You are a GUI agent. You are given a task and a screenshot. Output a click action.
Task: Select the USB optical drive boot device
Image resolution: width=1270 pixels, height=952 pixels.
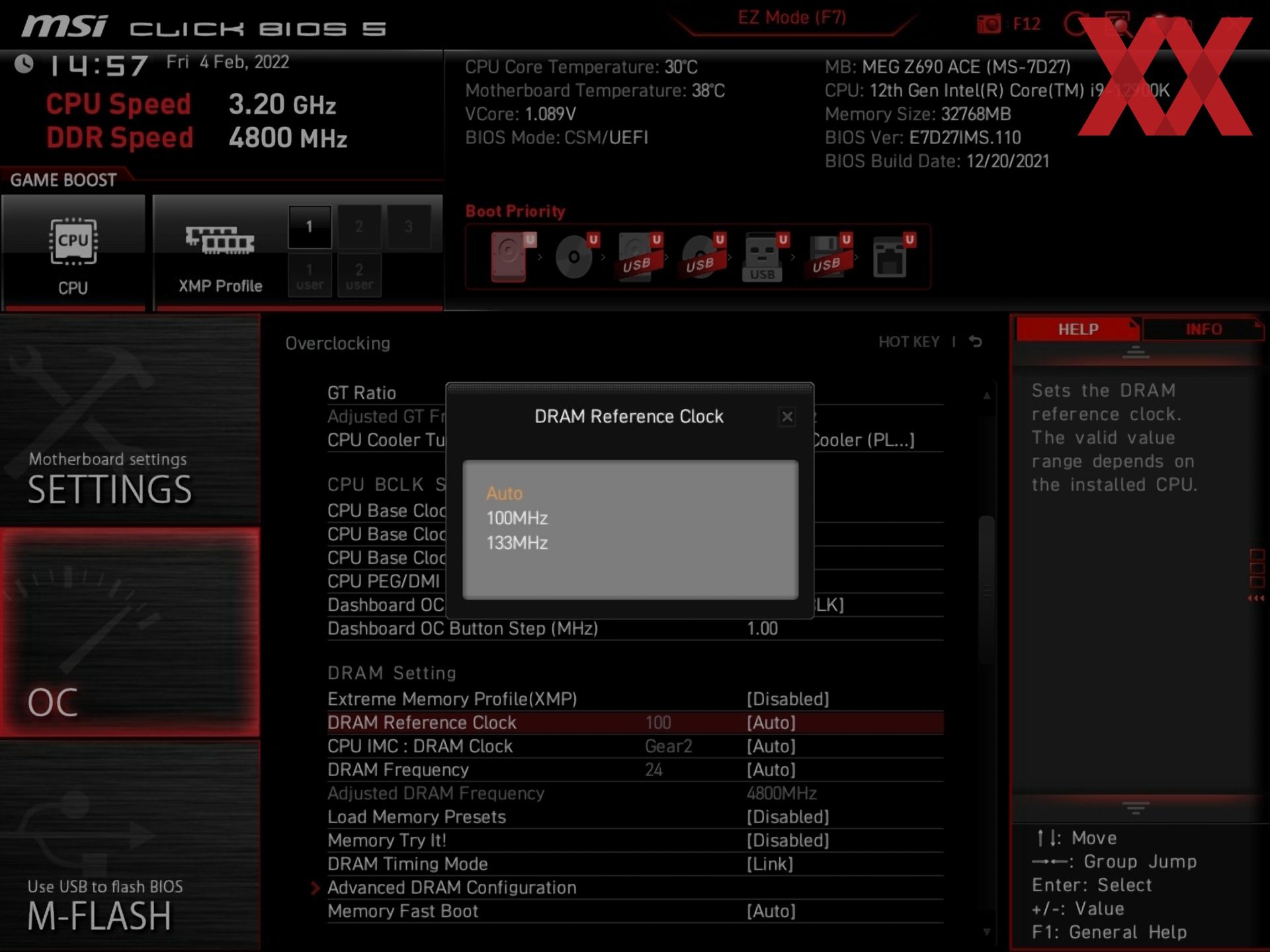(702, 257)
